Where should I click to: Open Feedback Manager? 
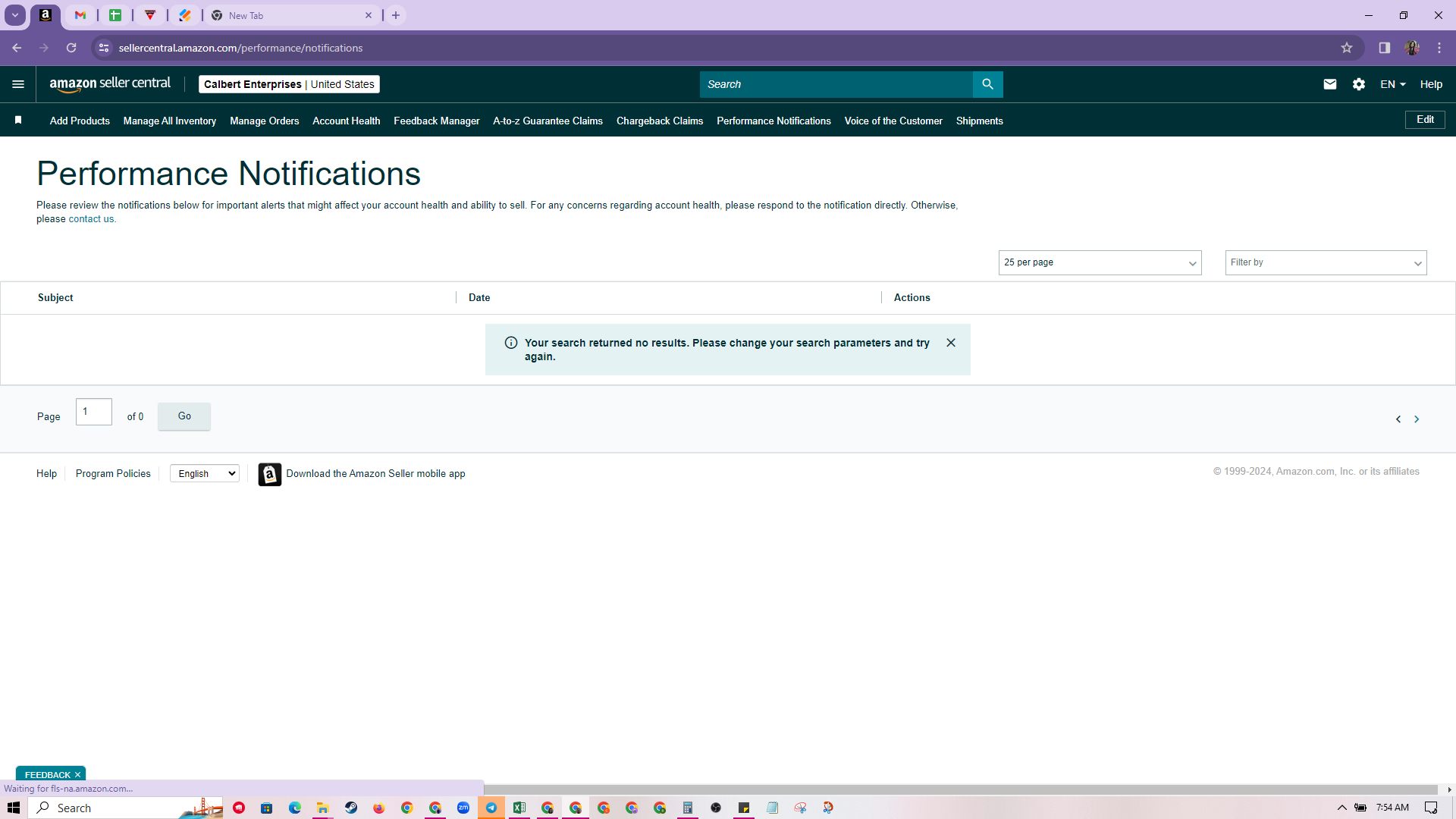click(437, 121)
